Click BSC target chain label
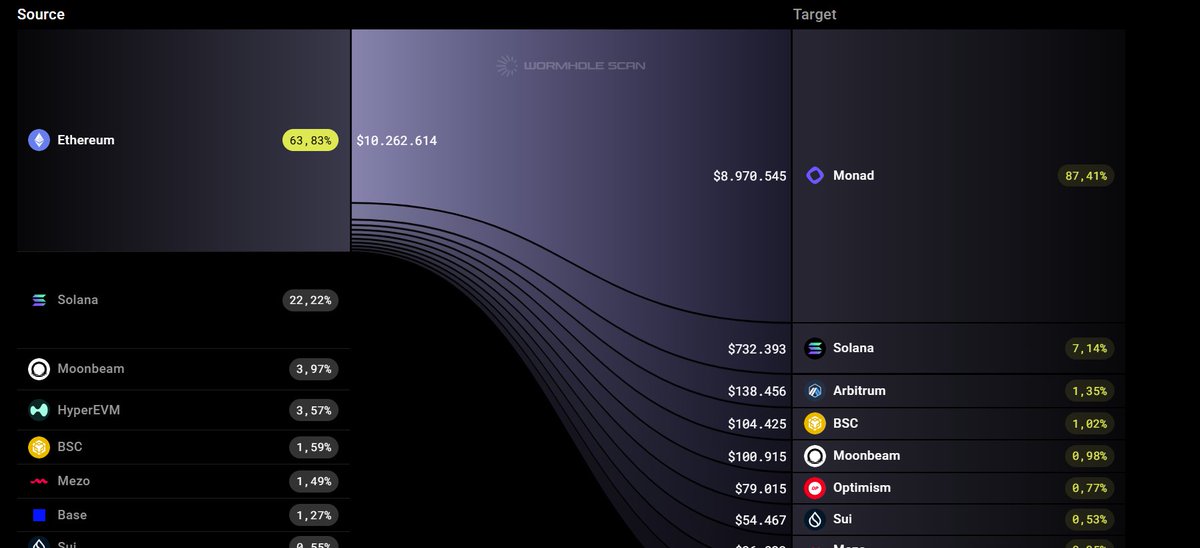 click(846, 423)
